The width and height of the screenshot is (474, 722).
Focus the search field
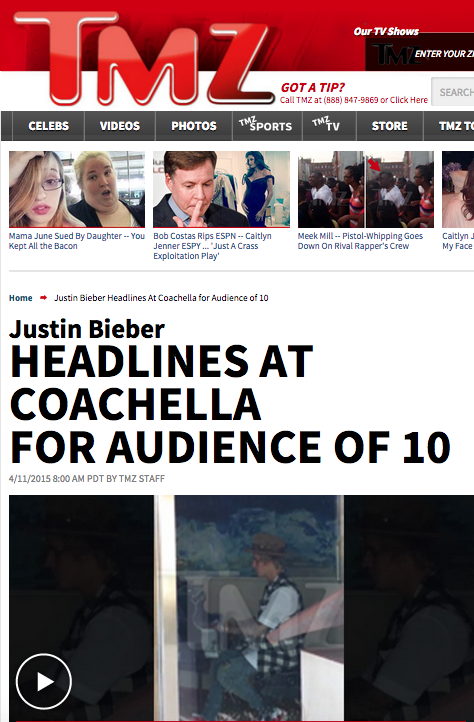coord(453,92)
